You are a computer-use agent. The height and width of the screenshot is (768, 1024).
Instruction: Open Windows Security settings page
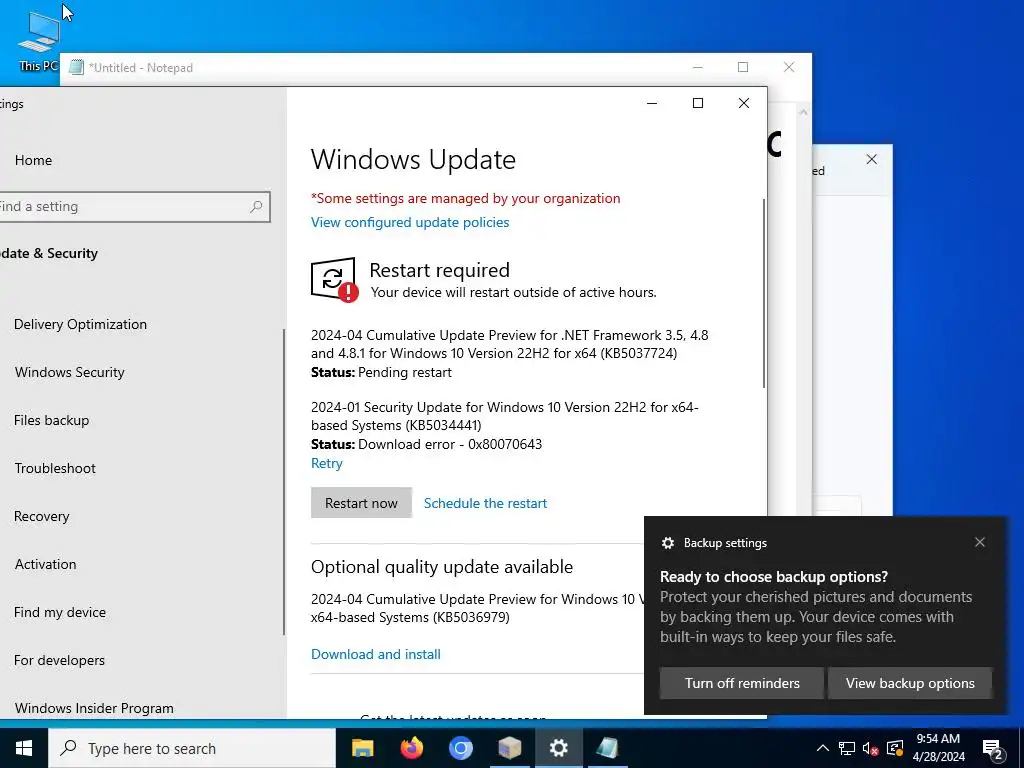tap(70, 372)
